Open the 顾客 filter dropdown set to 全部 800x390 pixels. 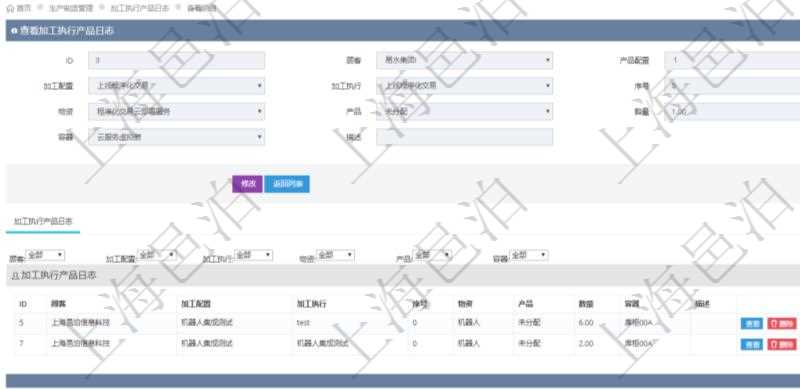[x=45, y=255]
